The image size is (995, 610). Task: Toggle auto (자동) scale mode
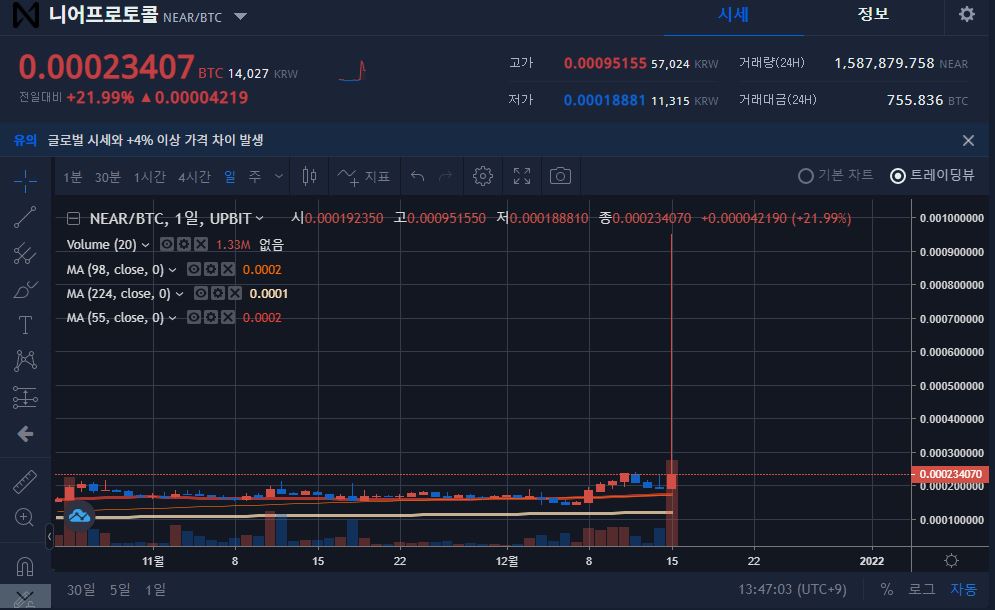[963, 590]
